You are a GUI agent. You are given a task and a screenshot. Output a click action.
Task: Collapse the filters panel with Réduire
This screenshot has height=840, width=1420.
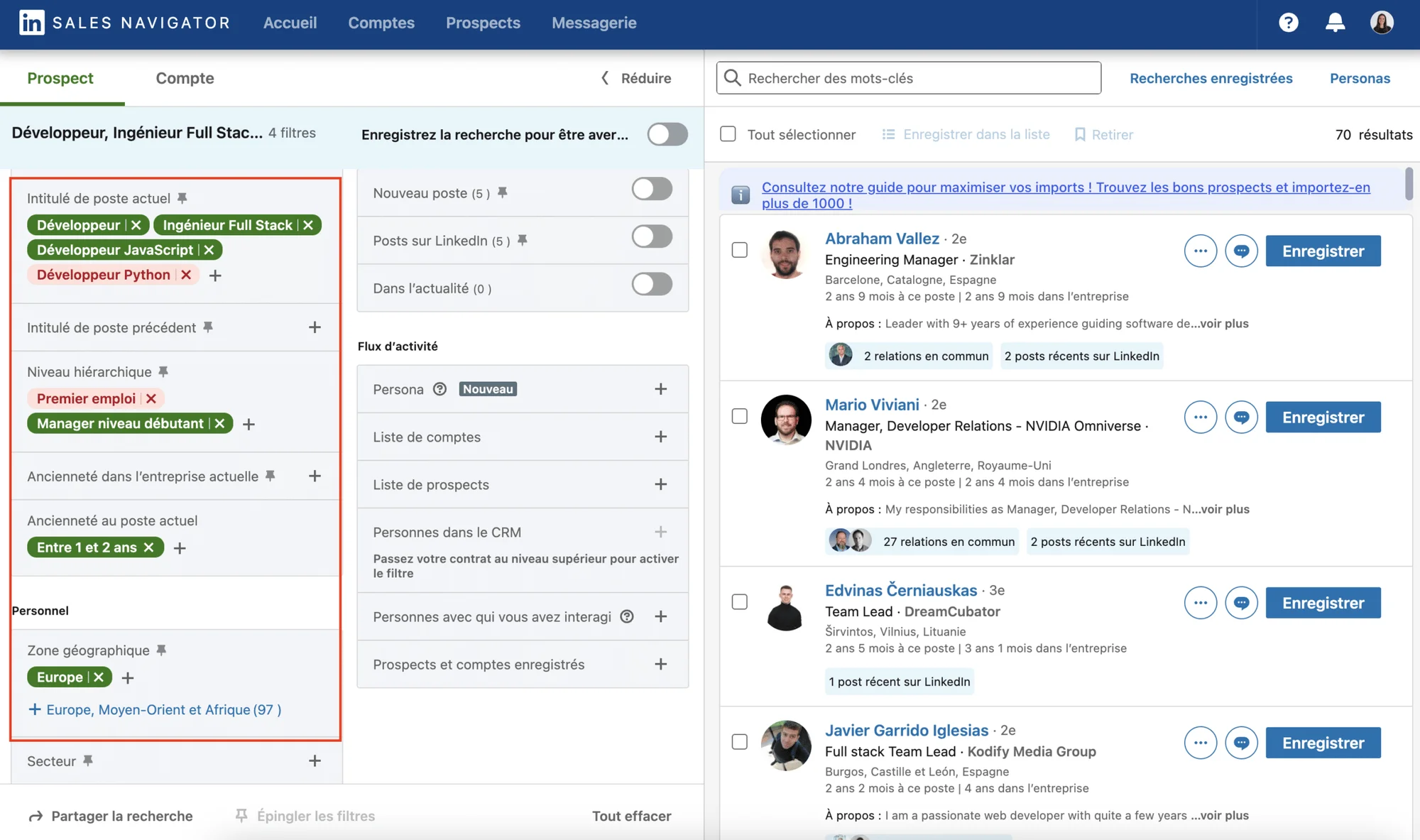pyautogui.click(x=636, y=78)
